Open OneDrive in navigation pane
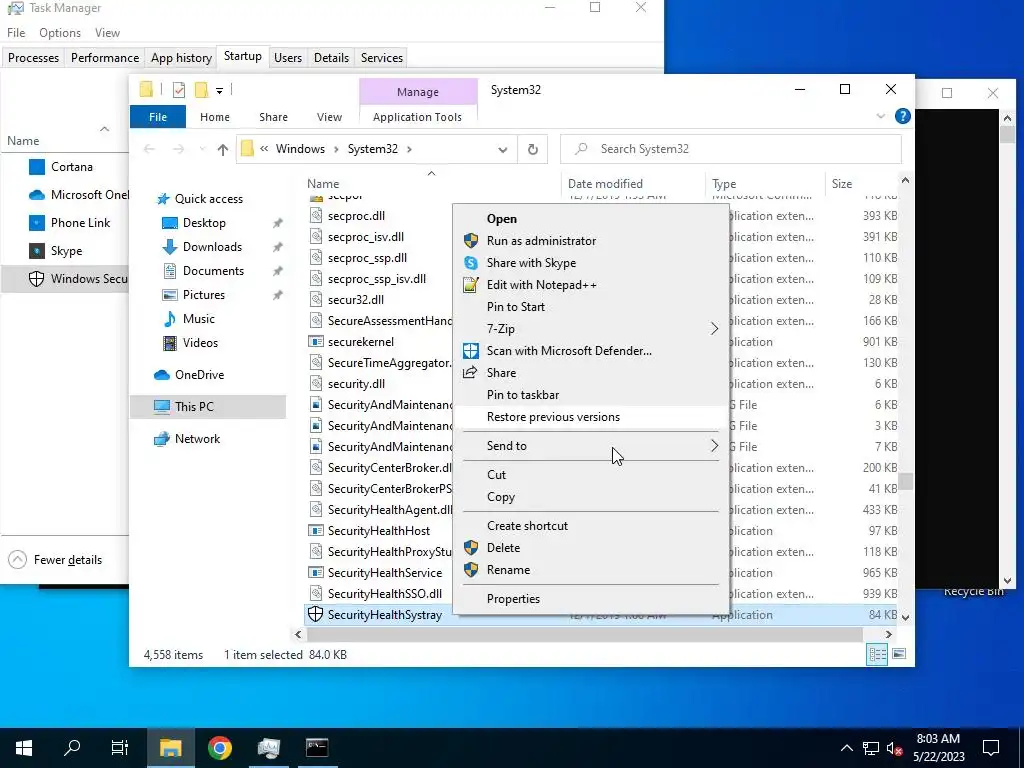 (199, 375)
